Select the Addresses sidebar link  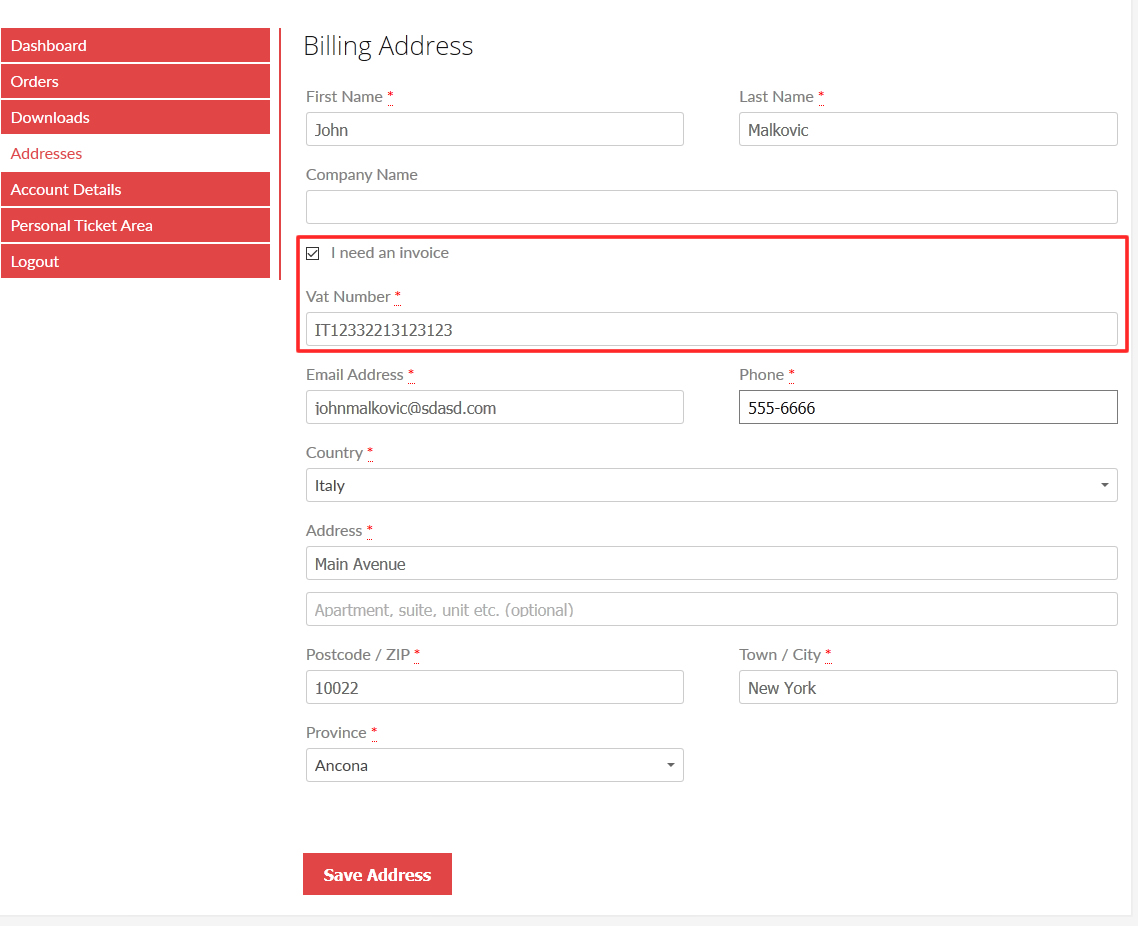[x=46, y=154]
